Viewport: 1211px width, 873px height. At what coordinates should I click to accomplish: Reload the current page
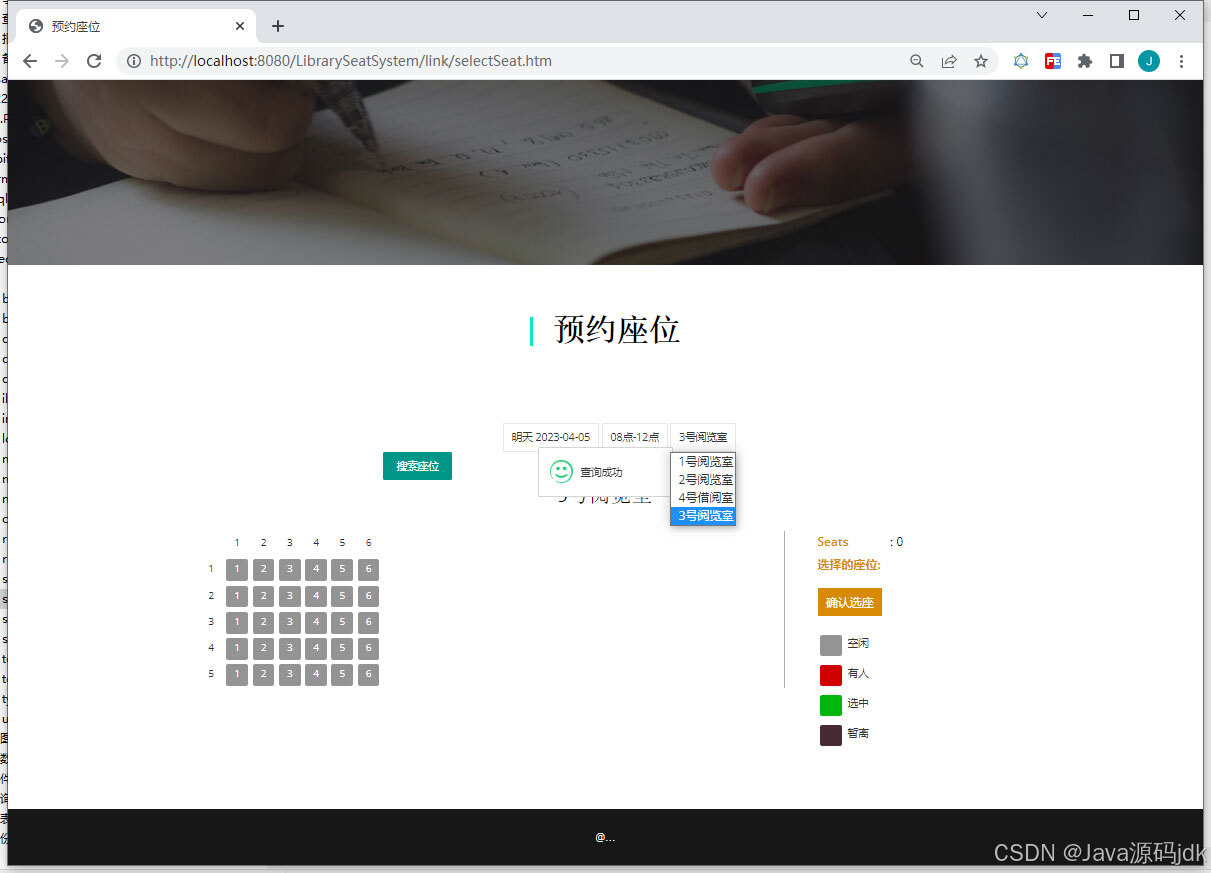[x=94, y=61]
